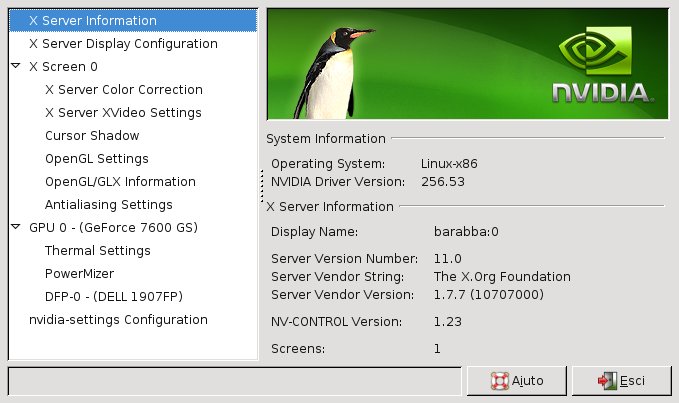Click the status bar field at bottom
Image resolution: width=679 pixels, height=403 pixels.
pyautogui.click(x=235, y=381)
